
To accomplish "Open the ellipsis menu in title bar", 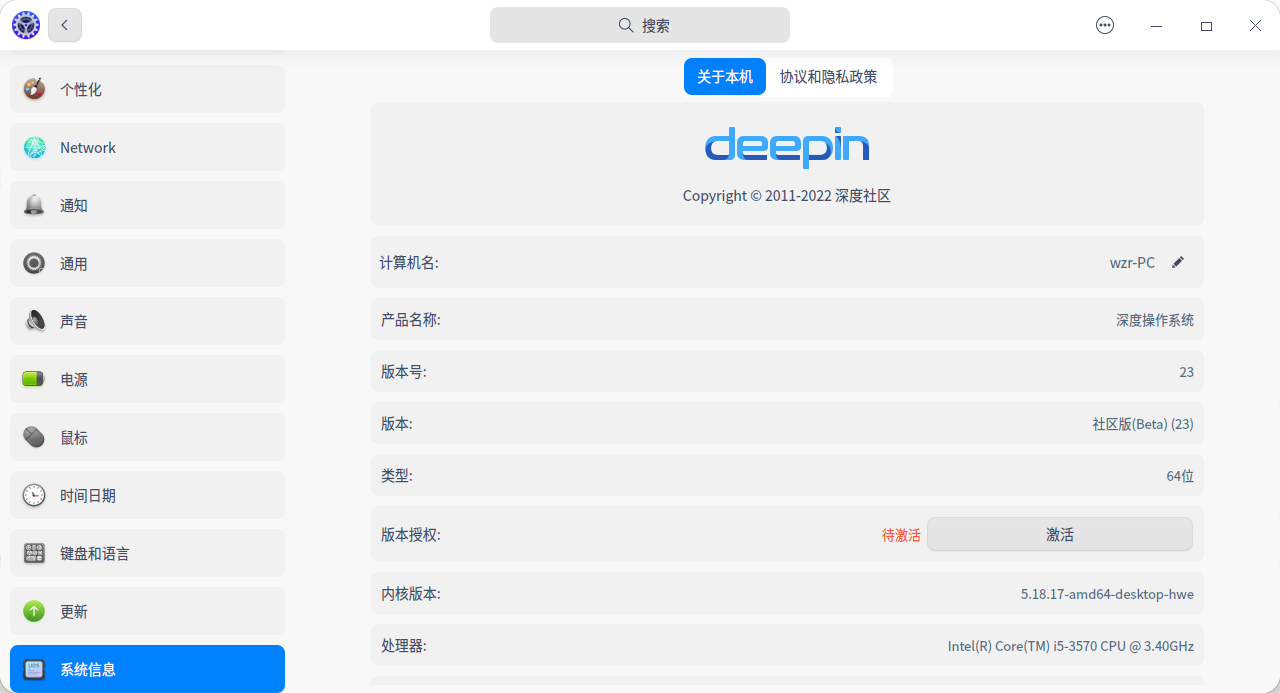I will point(1104,25).
